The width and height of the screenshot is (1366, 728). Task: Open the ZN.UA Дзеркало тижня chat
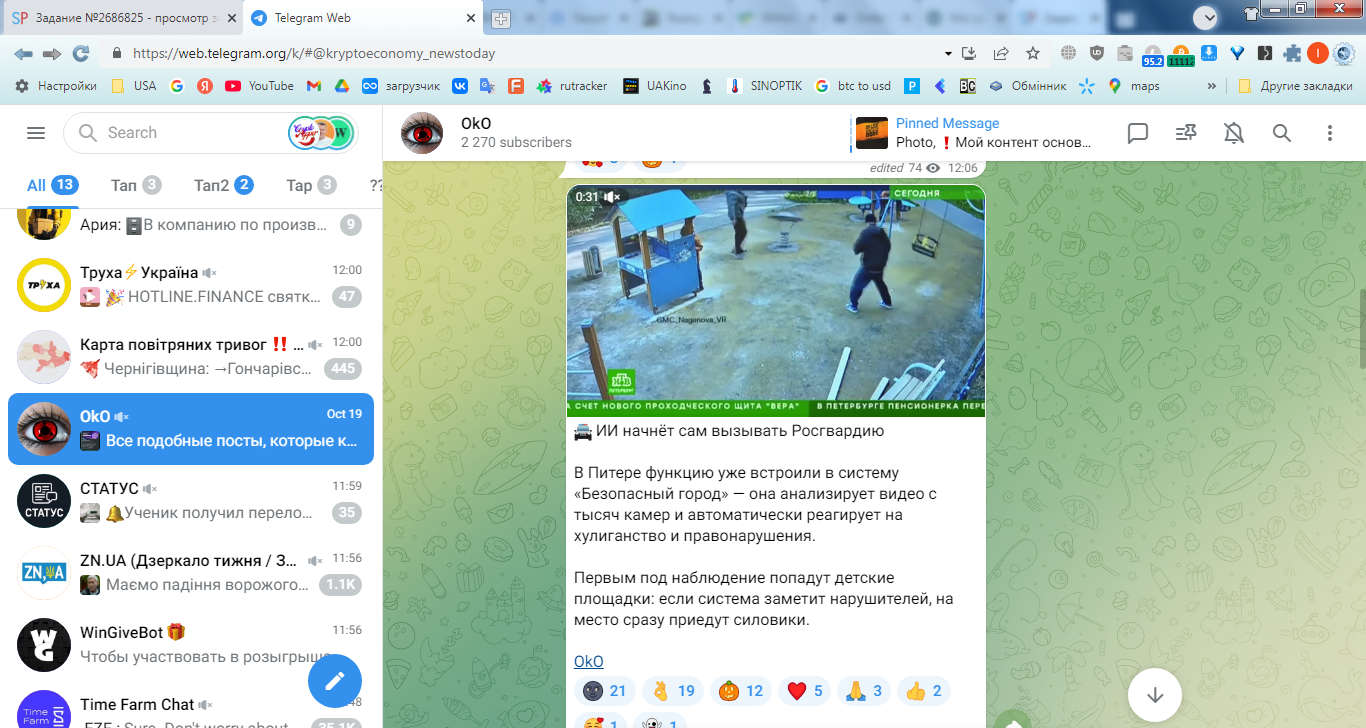pyautogui.click(x=191, y=572)
